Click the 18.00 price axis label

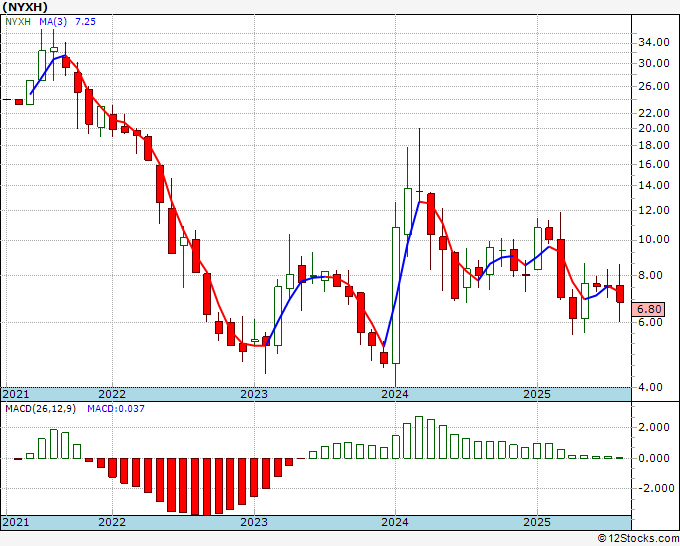[654, 145]
